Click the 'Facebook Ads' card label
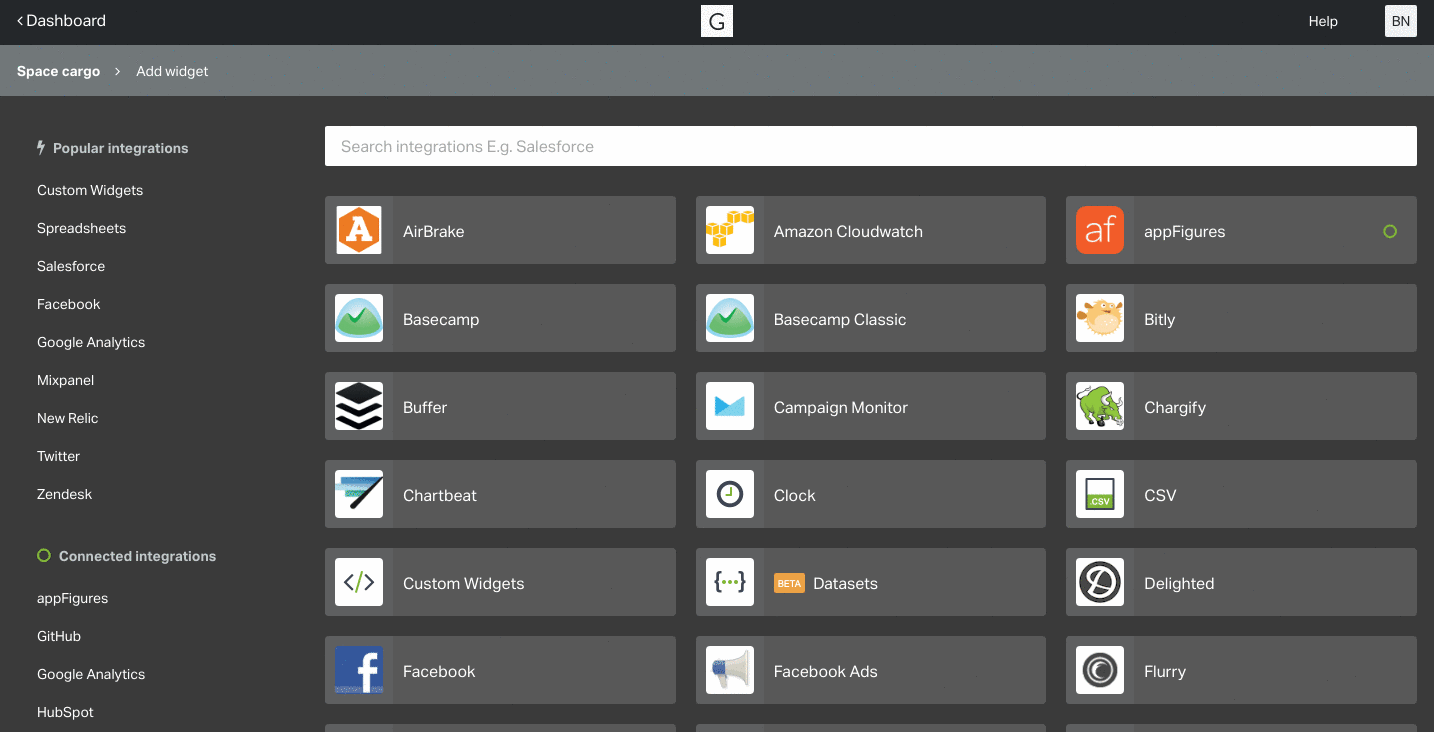 (826, 671)
